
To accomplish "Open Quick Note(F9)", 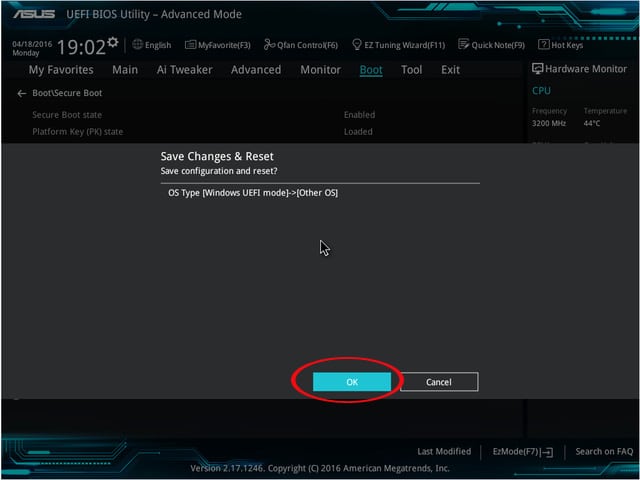I will [498, 45].
